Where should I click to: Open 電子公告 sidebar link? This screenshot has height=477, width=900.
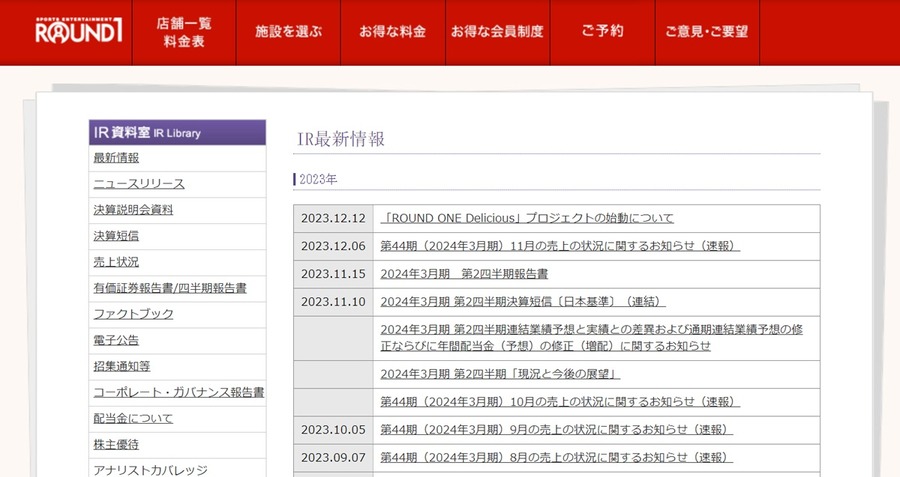click(116, 340)
